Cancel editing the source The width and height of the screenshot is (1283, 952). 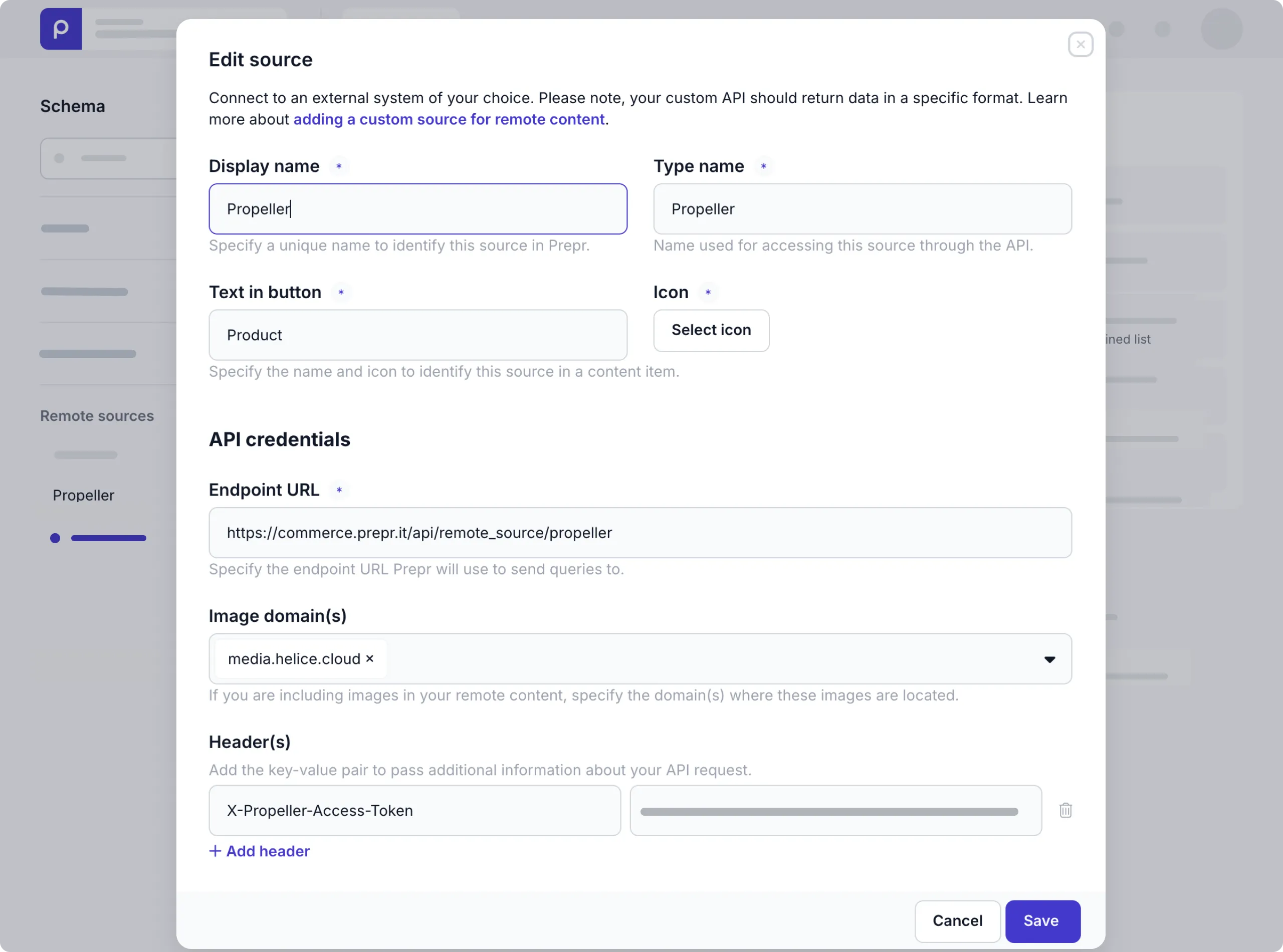957,921
